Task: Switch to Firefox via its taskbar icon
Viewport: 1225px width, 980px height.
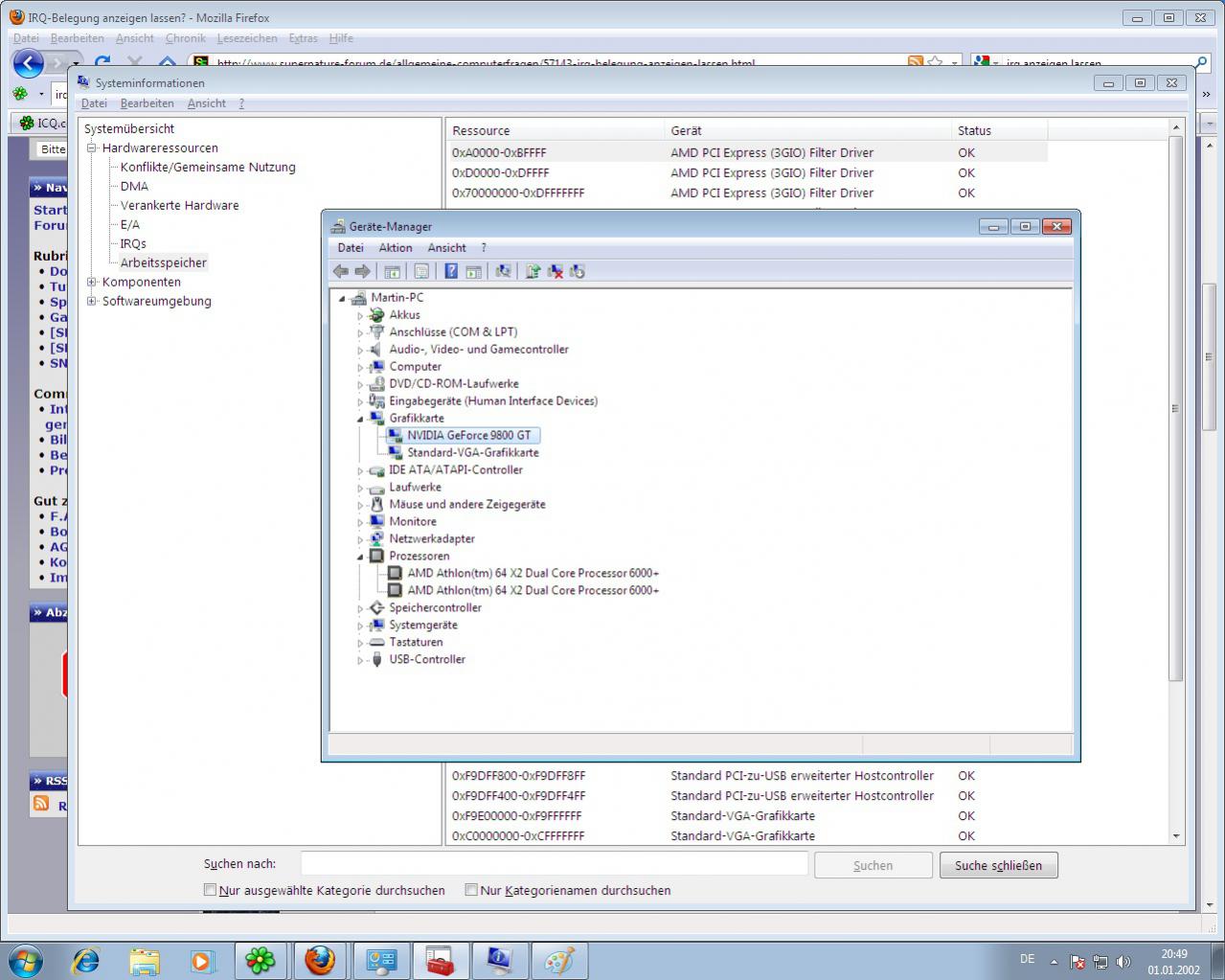Action: coord(320,960)
